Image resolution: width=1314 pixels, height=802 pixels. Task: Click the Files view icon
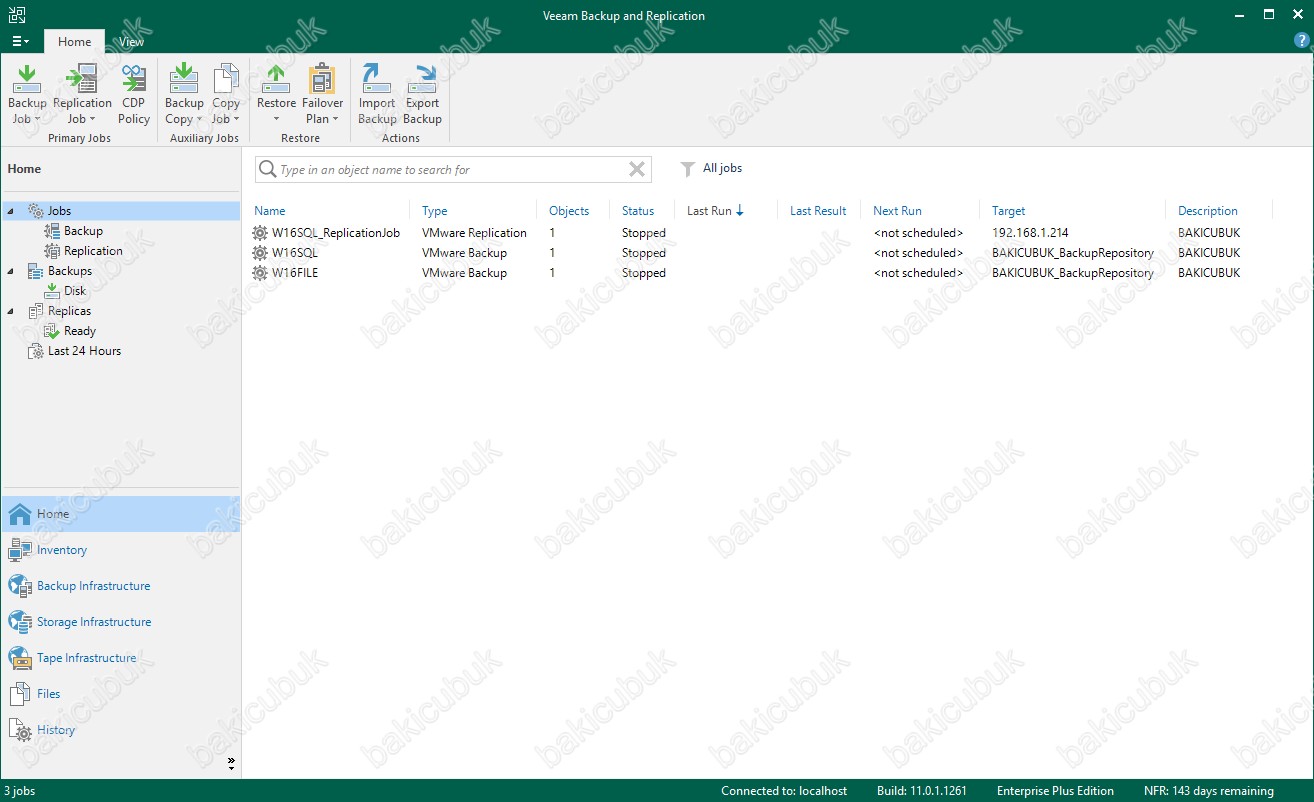[20, 694]
